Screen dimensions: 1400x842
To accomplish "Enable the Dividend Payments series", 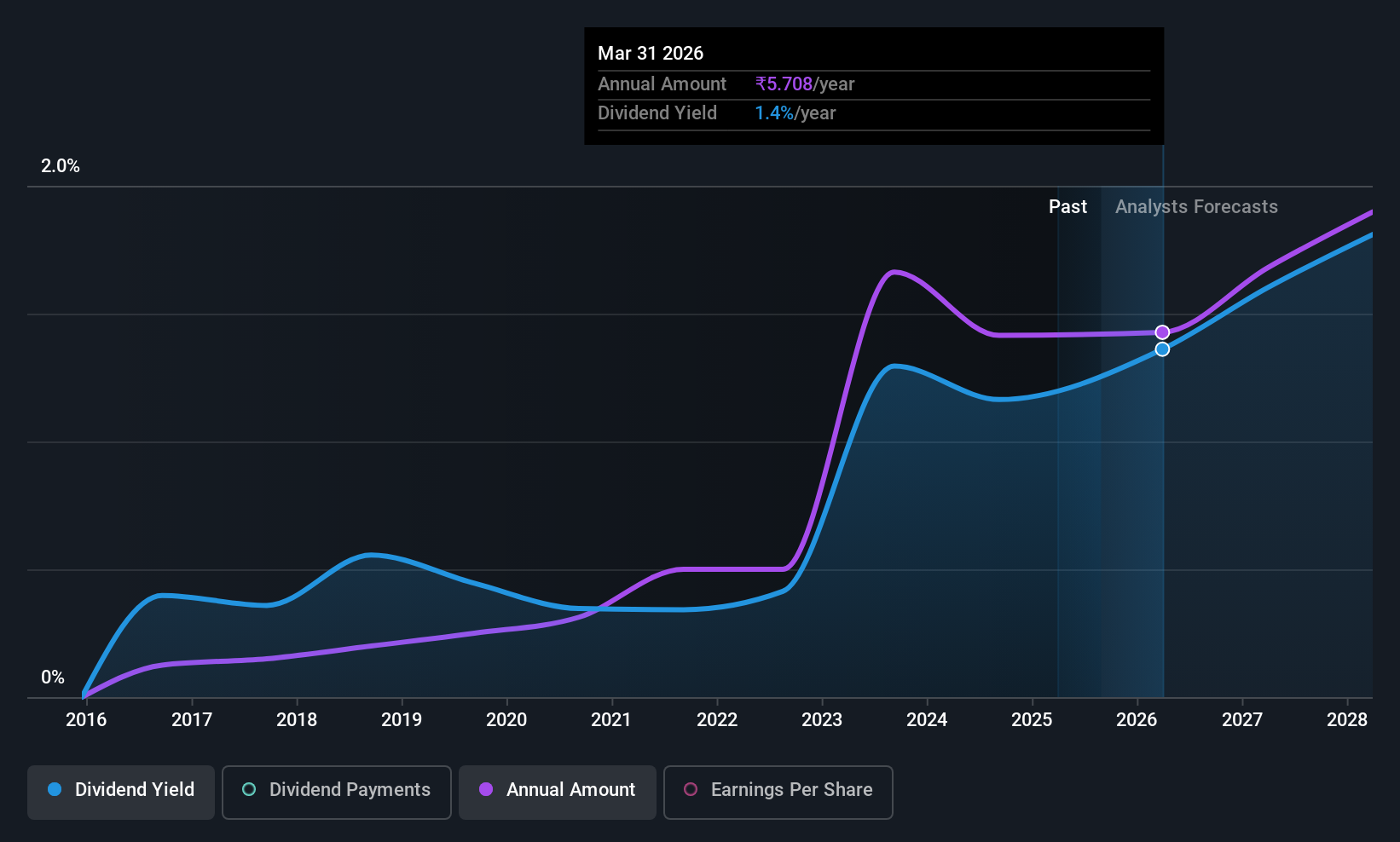I will pos(337,793).
